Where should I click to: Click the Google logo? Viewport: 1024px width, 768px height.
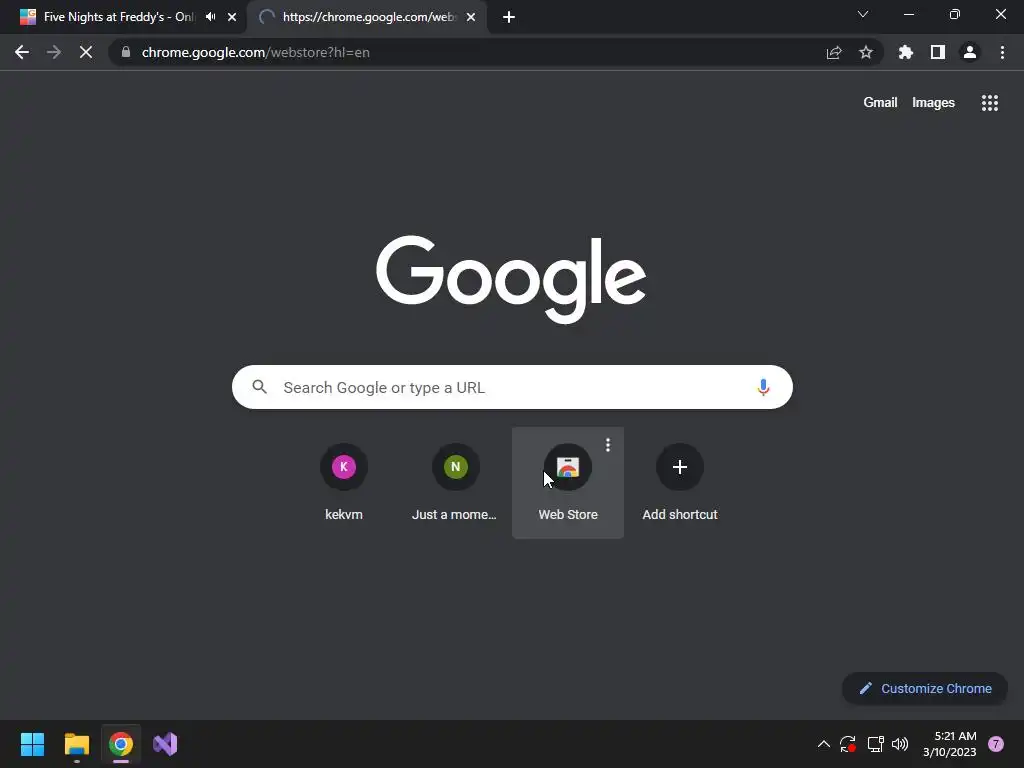[x=511, y=278]
